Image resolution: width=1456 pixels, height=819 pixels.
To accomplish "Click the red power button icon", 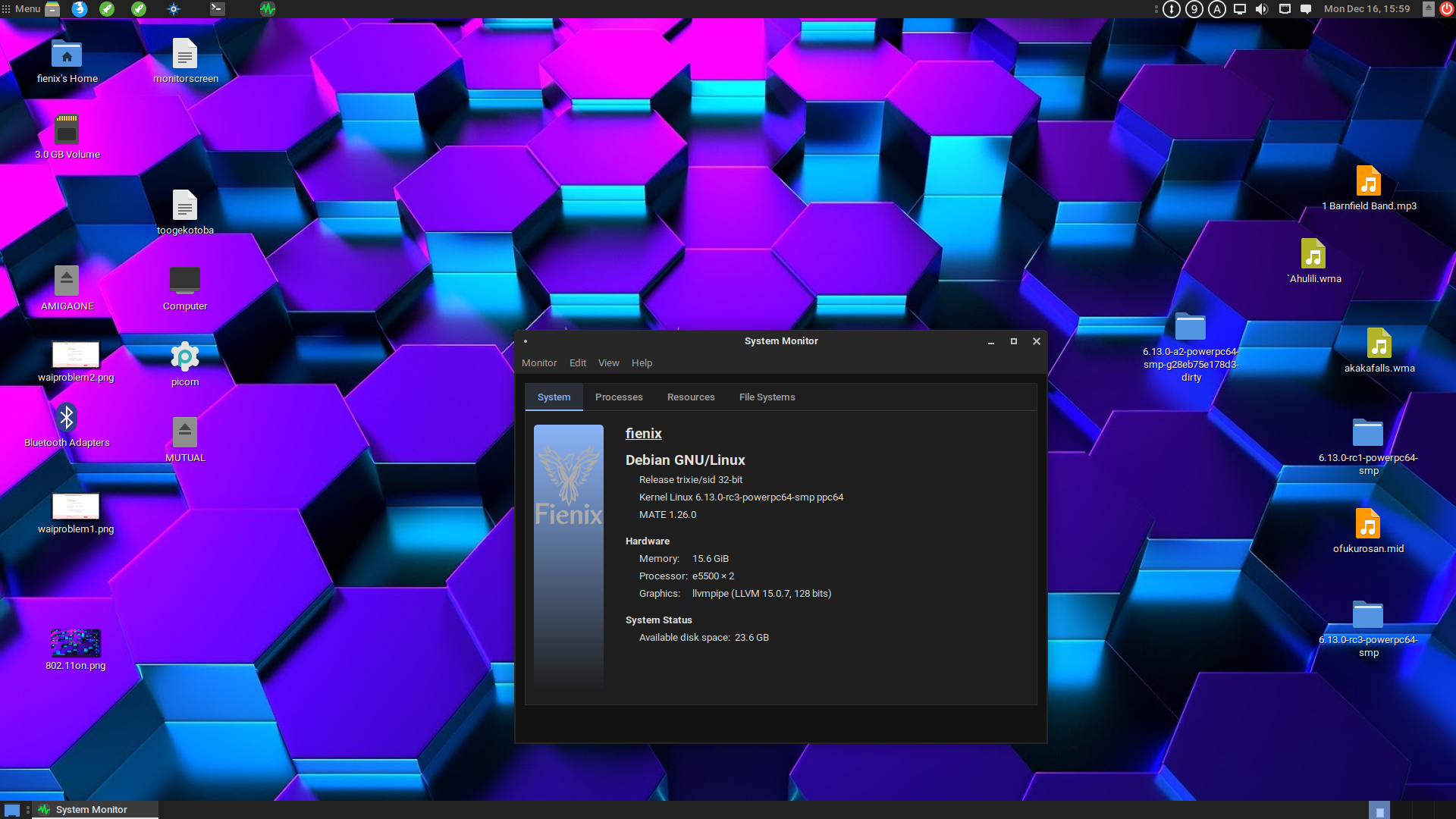I will pyautogui.click(x=1446, y=9).
